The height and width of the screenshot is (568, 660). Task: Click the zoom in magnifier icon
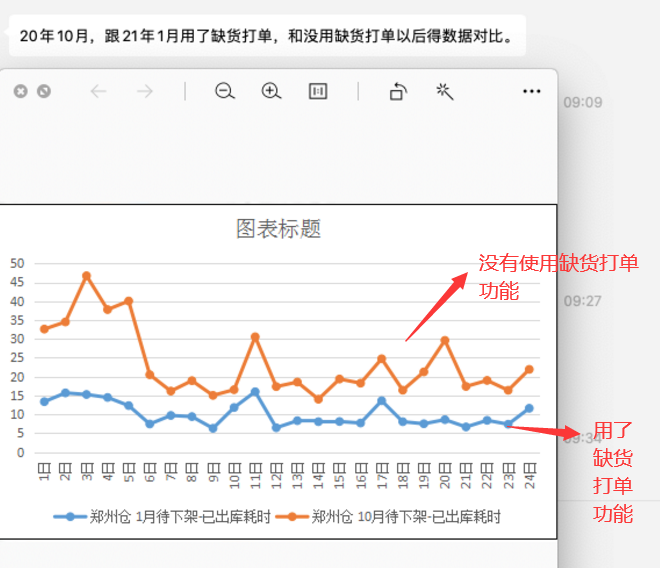pos(271,91)
